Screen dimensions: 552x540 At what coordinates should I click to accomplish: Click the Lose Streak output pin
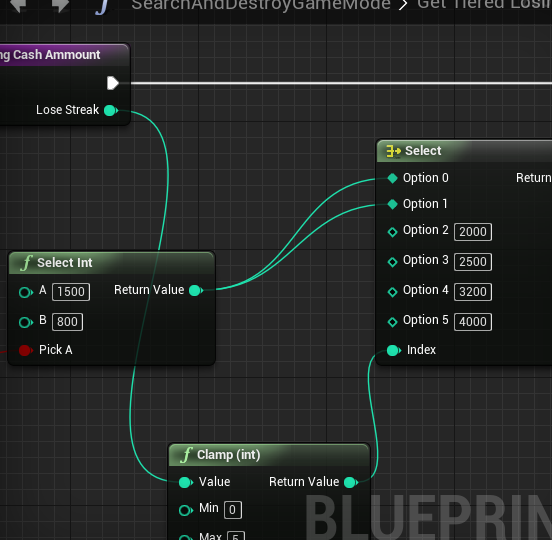click(111, 111)
